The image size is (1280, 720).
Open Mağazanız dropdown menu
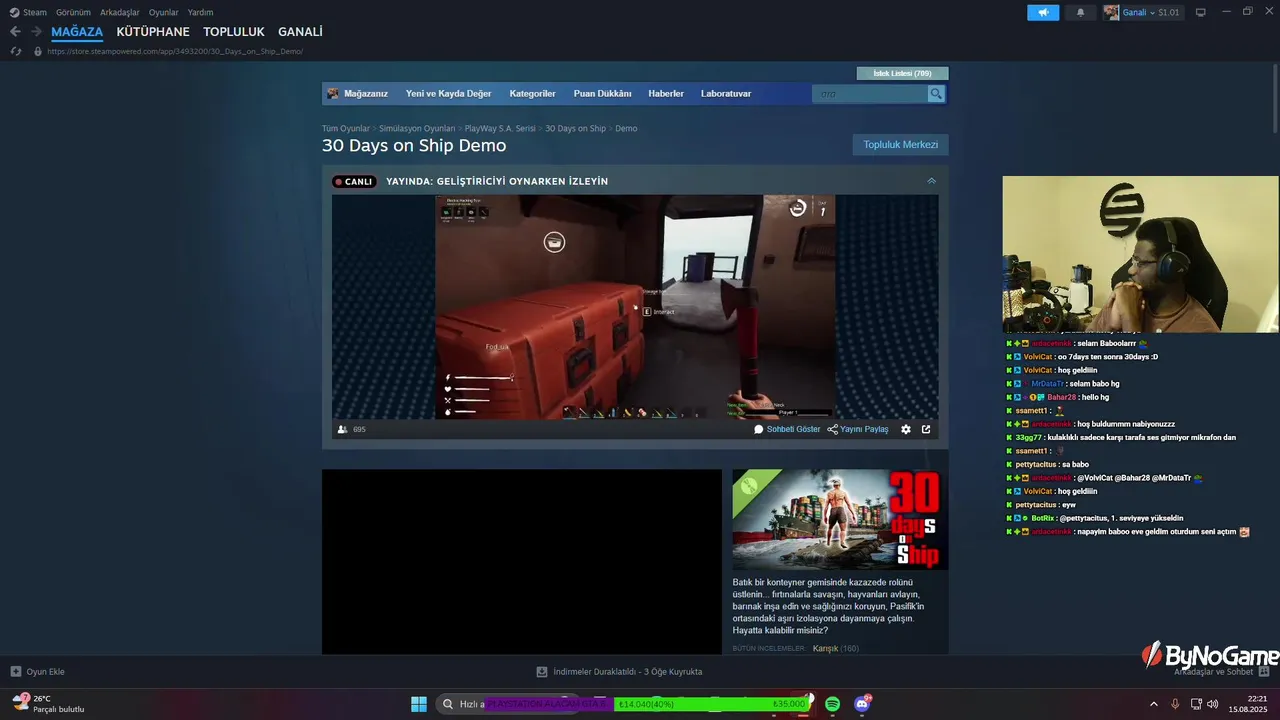pos(366,94)
